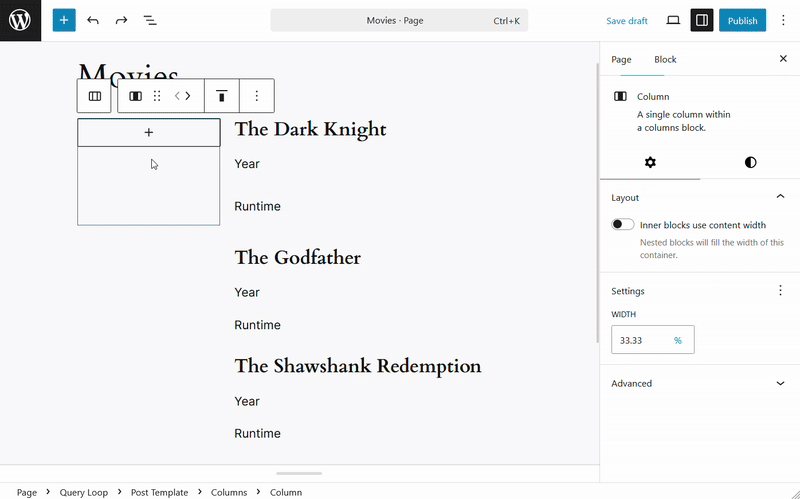Open the preview device view icon

point(673,20)
